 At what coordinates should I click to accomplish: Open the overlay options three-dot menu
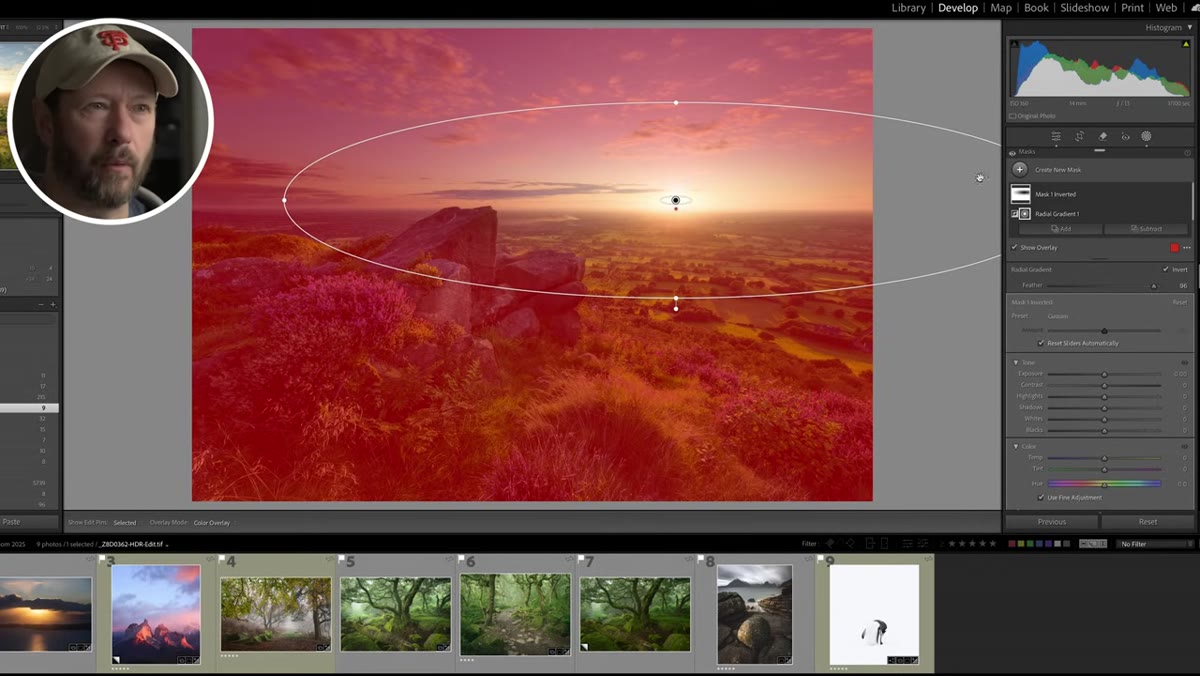pos(1187,247)
